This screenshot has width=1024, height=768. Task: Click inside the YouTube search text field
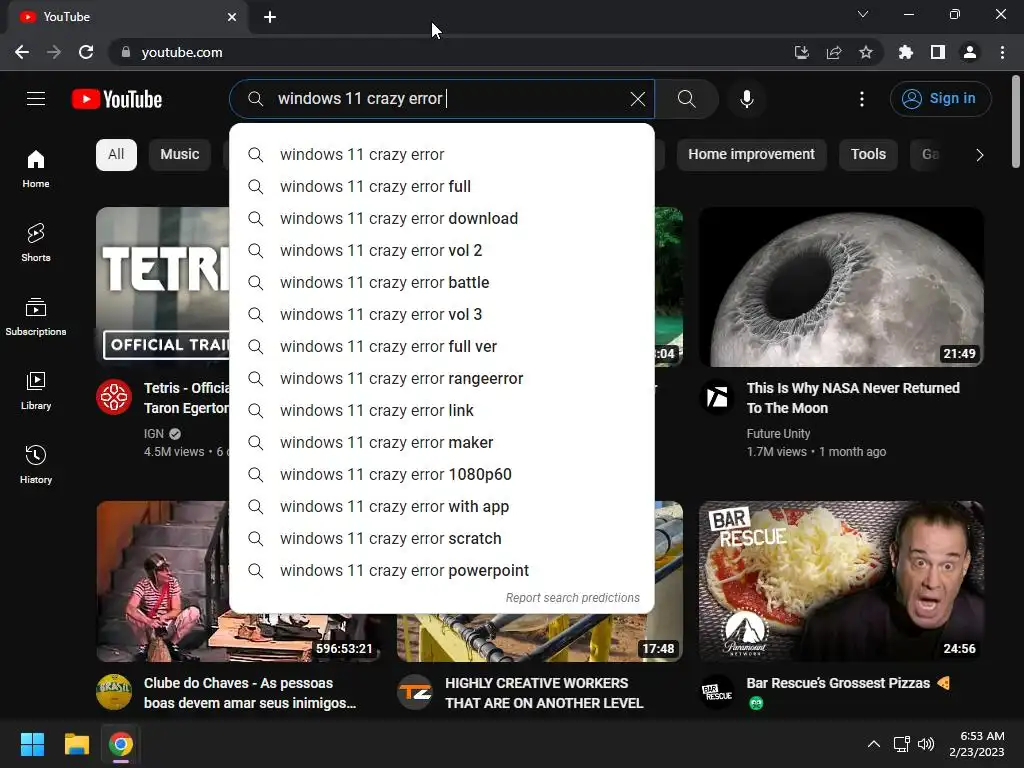tap(444, 99)
